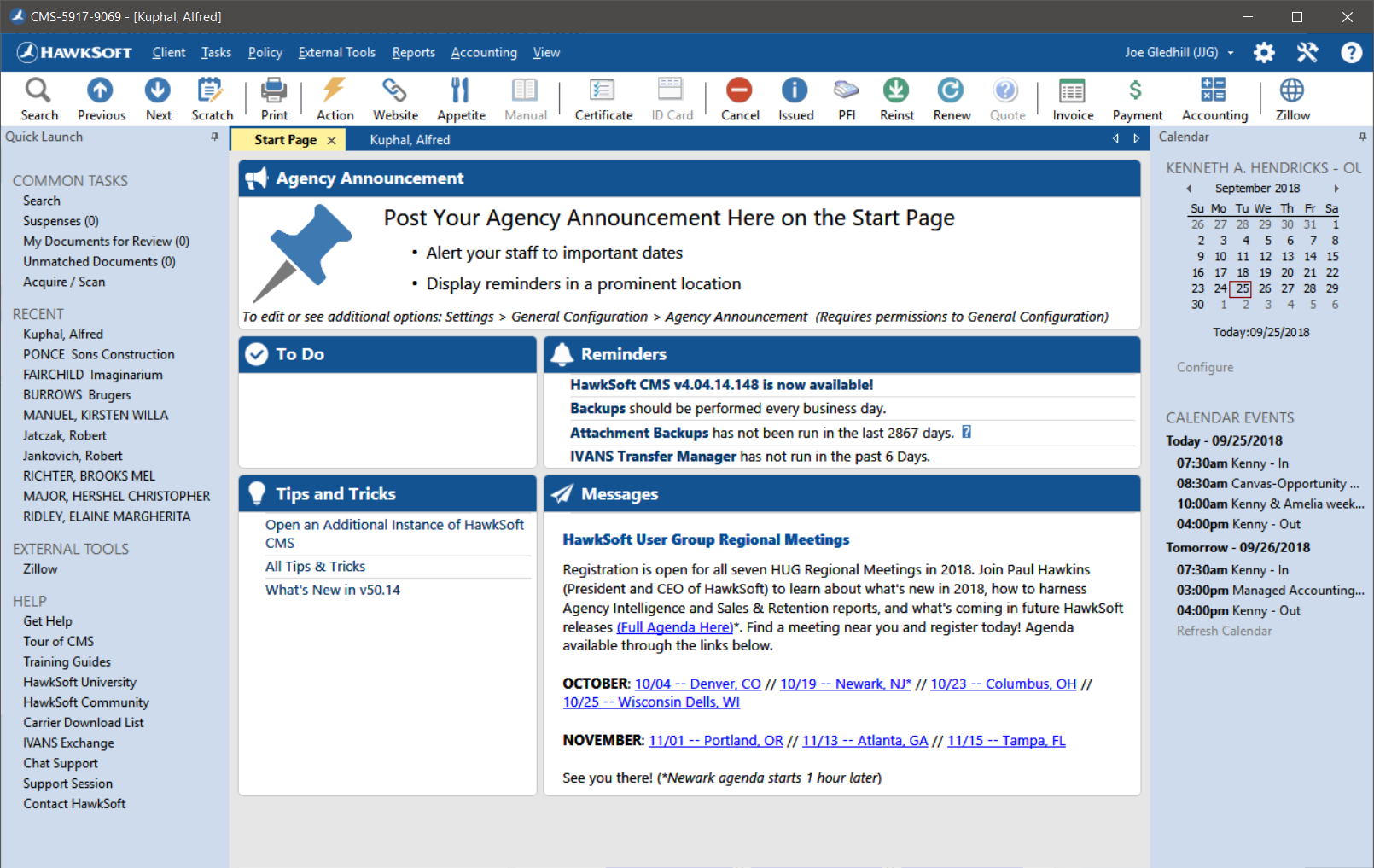Switch to the Kuphal, Alfred tab

tap(410, 140)
